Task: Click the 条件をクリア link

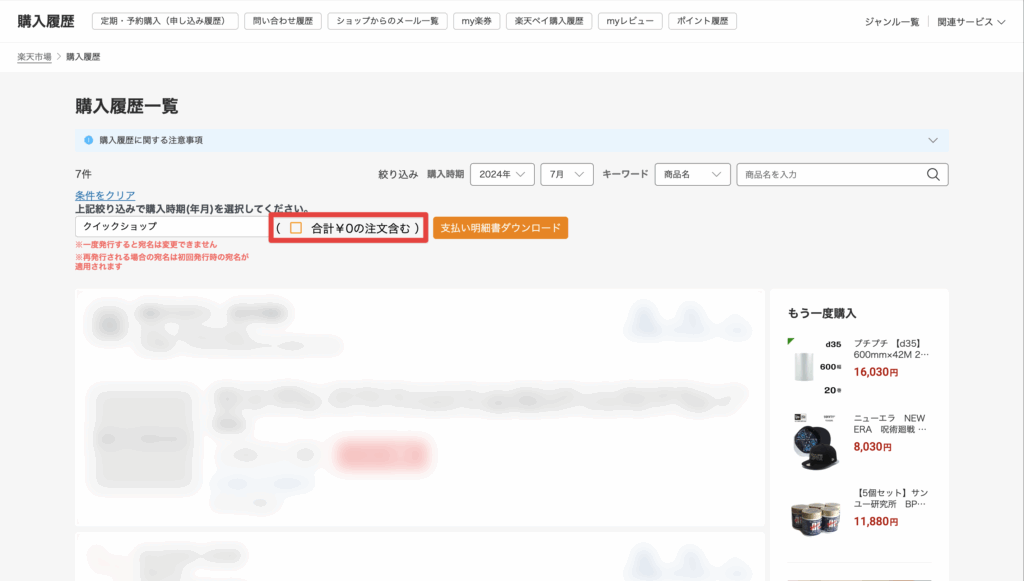Action: (105, 195)
